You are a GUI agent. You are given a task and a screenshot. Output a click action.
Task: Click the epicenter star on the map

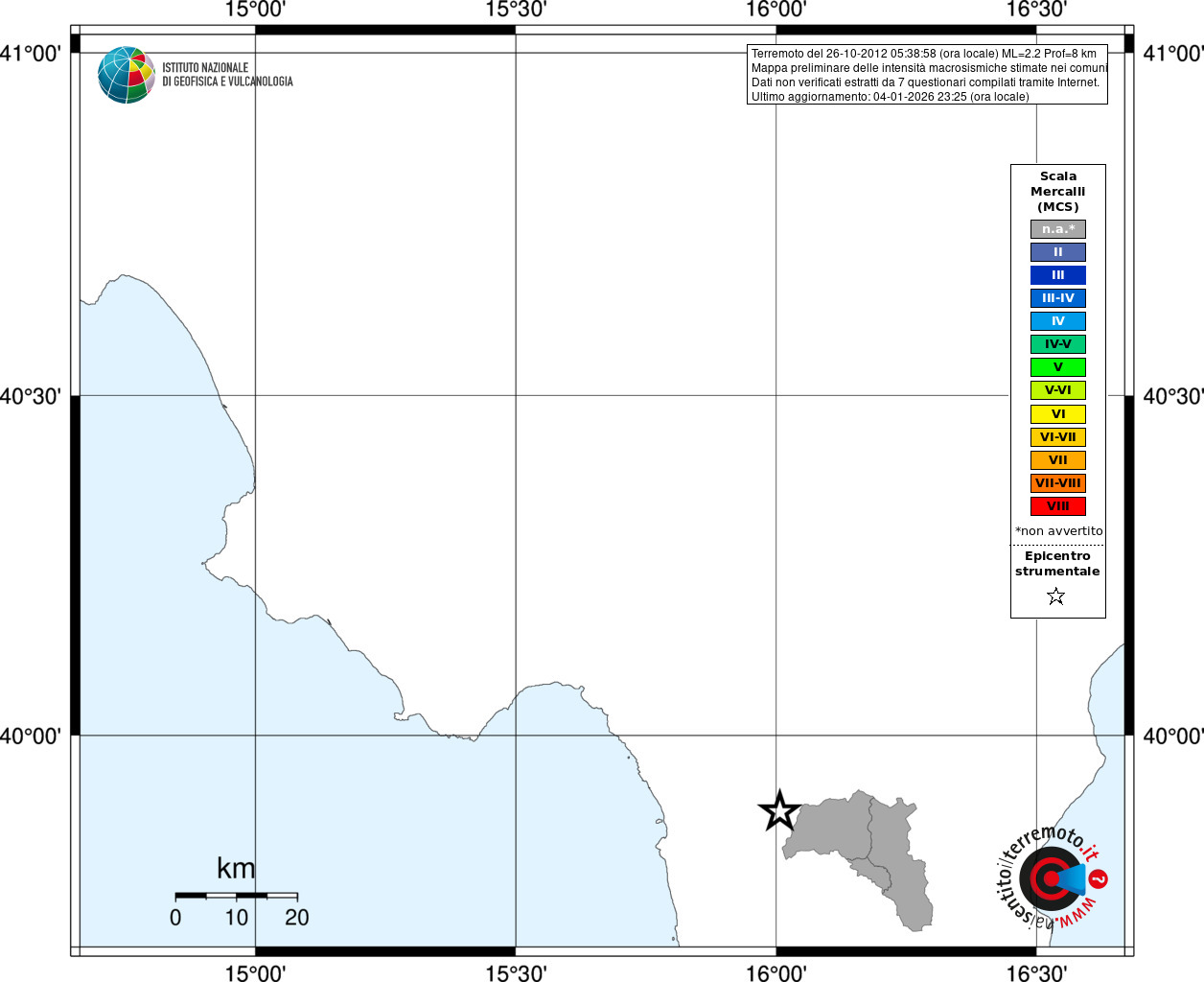tap(779, 811)
